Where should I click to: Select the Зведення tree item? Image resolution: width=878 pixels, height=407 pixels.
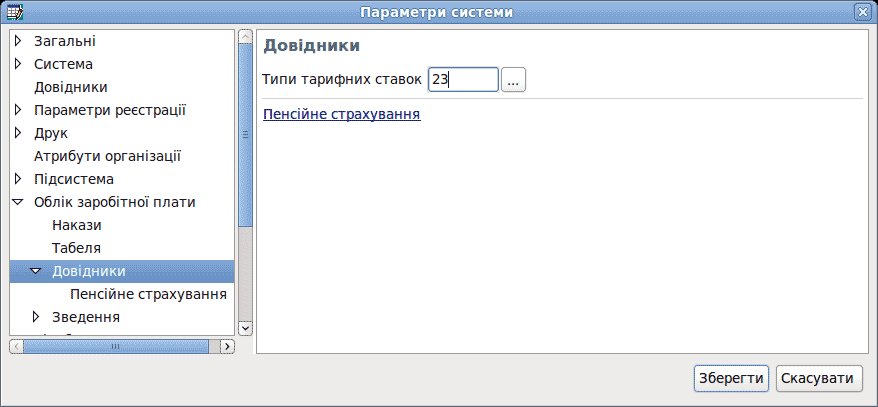point(86,317)
